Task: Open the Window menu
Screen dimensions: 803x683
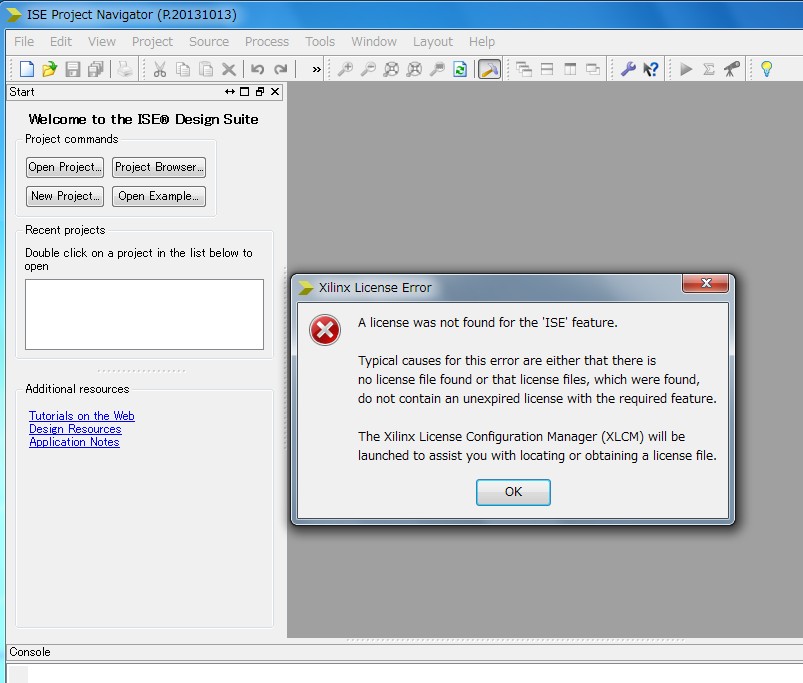Action: tap(374, 41)
